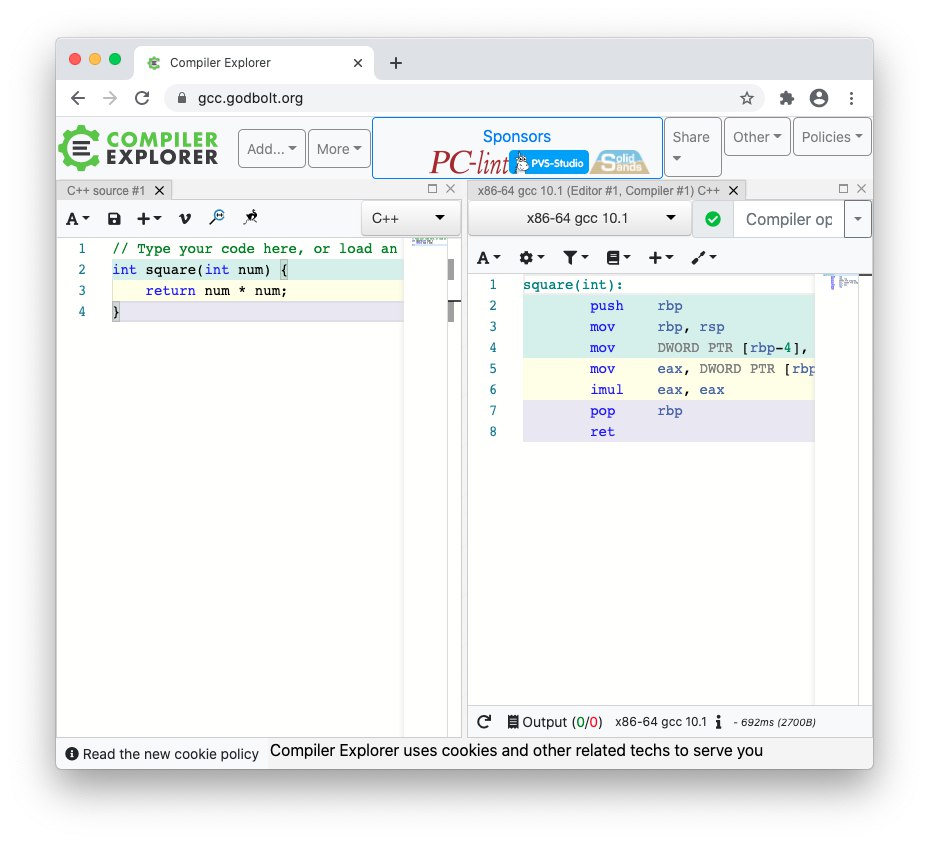The width and height of the screenshot is (929, 843).
Task: Open the browser extensions puzzle icon
Action: 786,98
